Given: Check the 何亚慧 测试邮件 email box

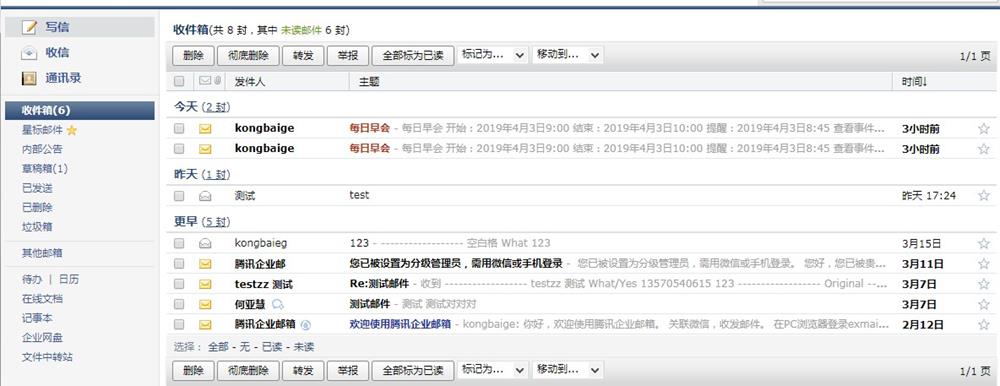Looking at the screenshot, I should (179, 304).
